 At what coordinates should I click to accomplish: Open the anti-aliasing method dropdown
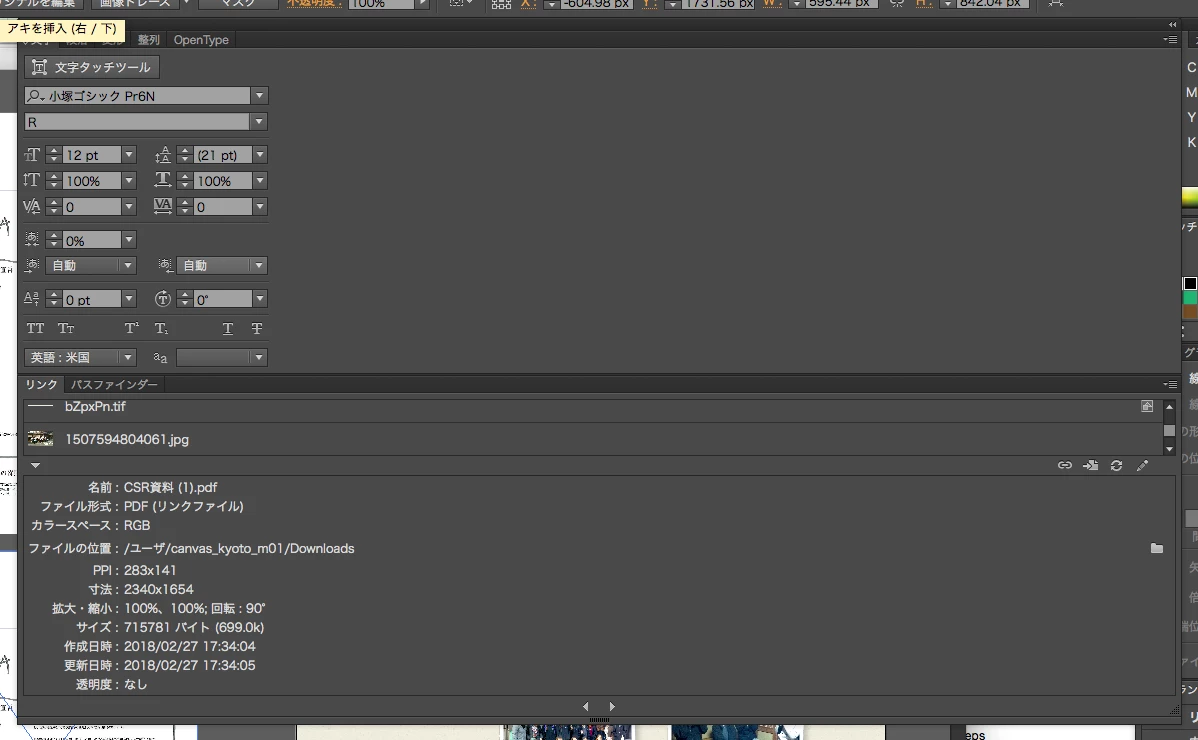coord(222,357)
